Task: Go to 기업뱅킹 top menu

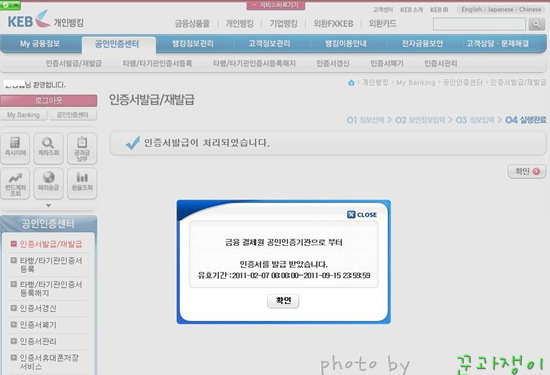Action: [283, 24]
